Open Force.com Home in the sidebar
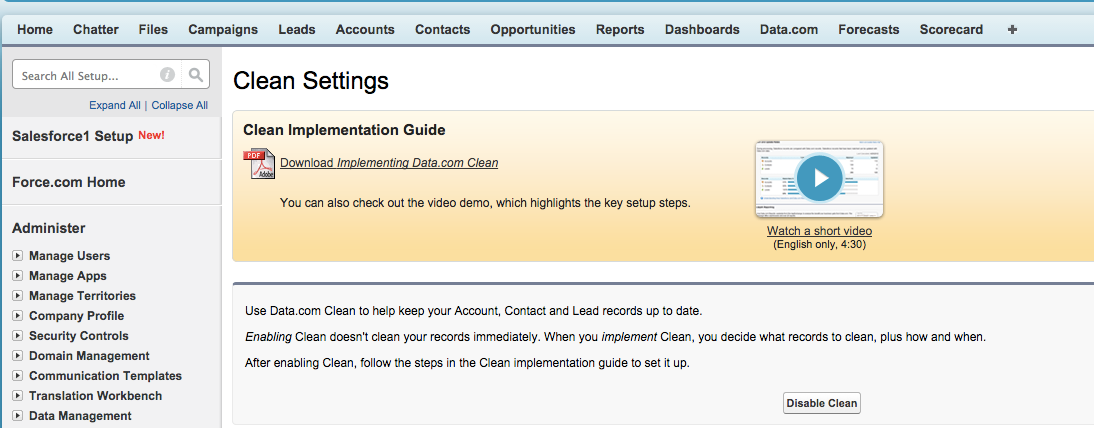The width and height of the screenshot is (1094, 428). coord(69,182)
